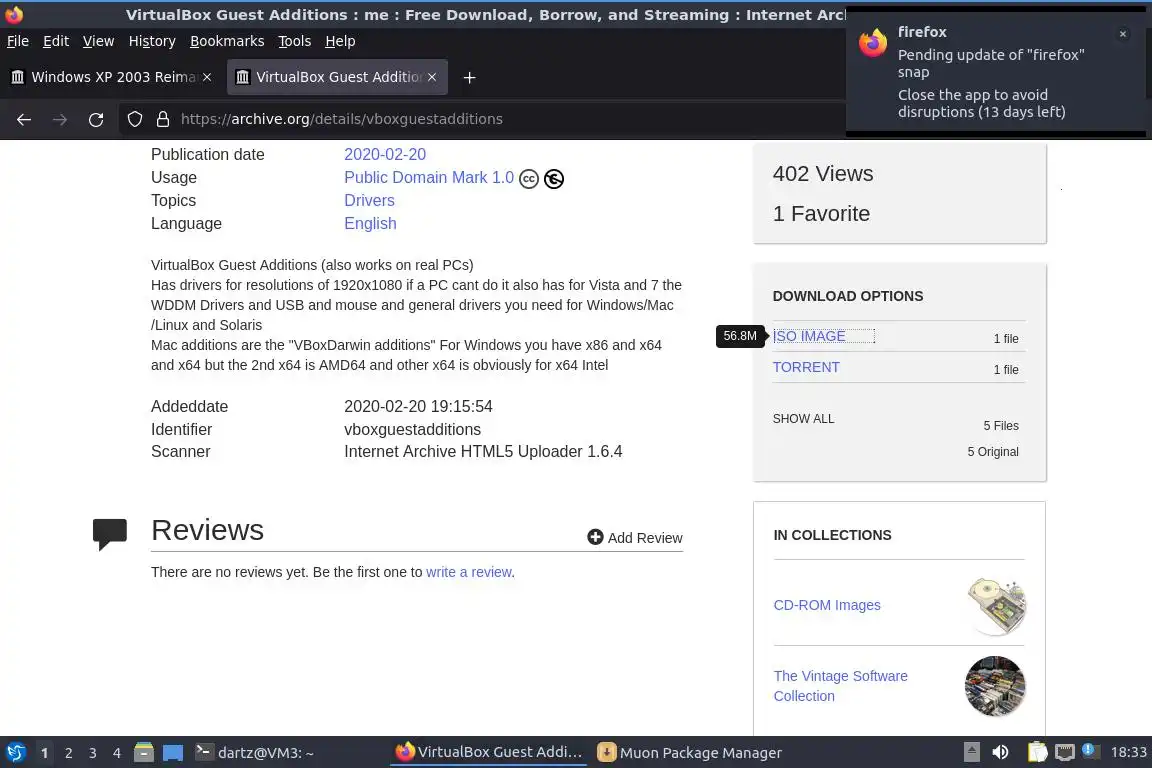Click the Creative Commons CC icon
This screenshot has height=768, width=1152.
pos(529,179)
